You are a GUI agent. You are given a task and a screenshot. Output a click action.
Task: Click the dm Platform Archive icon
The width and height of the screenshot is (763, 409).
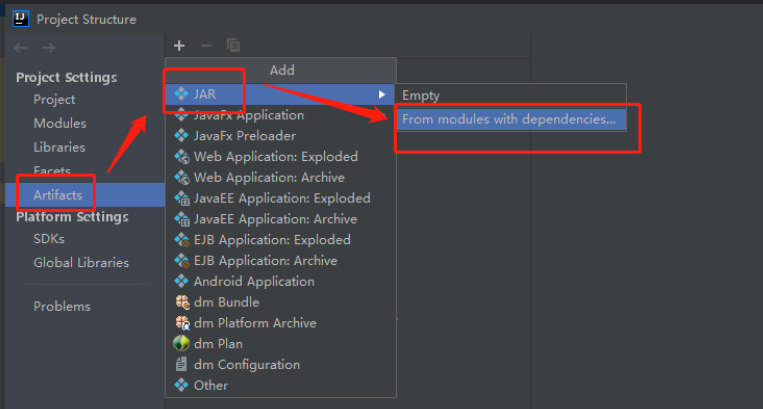(182, 323)
